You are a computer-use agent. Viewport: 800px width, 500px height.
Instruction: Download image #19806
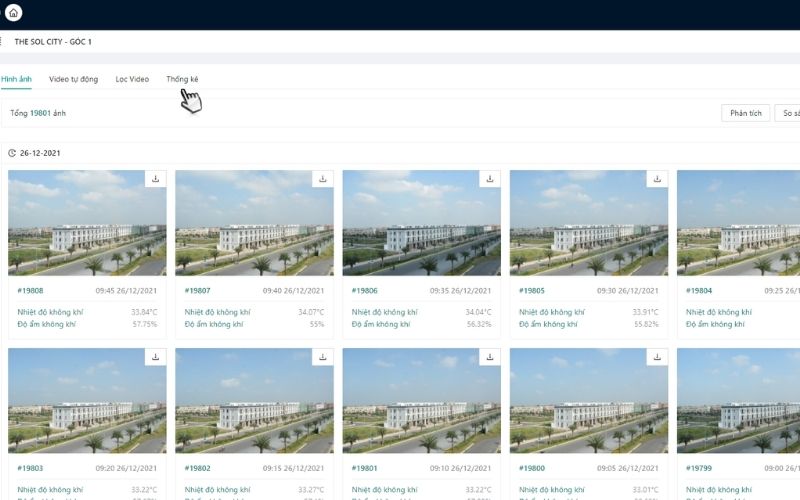tap(490, 179)
